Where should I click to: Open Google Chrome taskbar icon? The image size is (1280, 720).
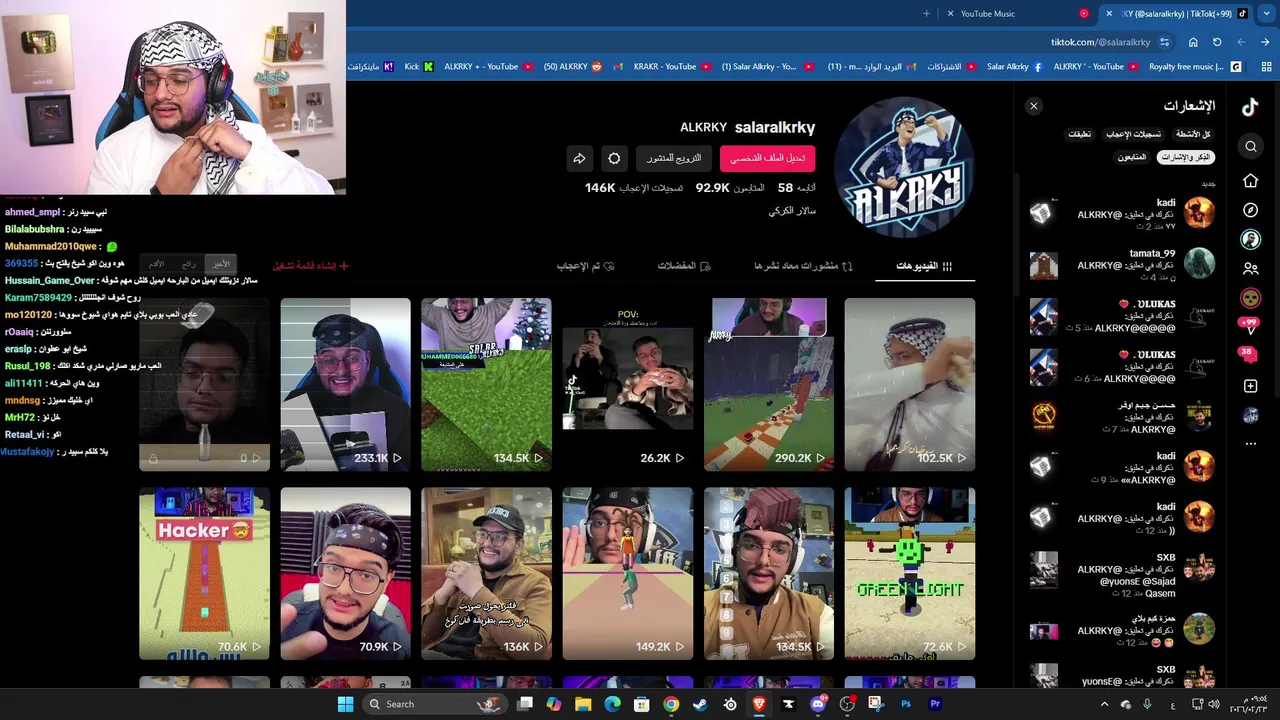coord(671,704)
